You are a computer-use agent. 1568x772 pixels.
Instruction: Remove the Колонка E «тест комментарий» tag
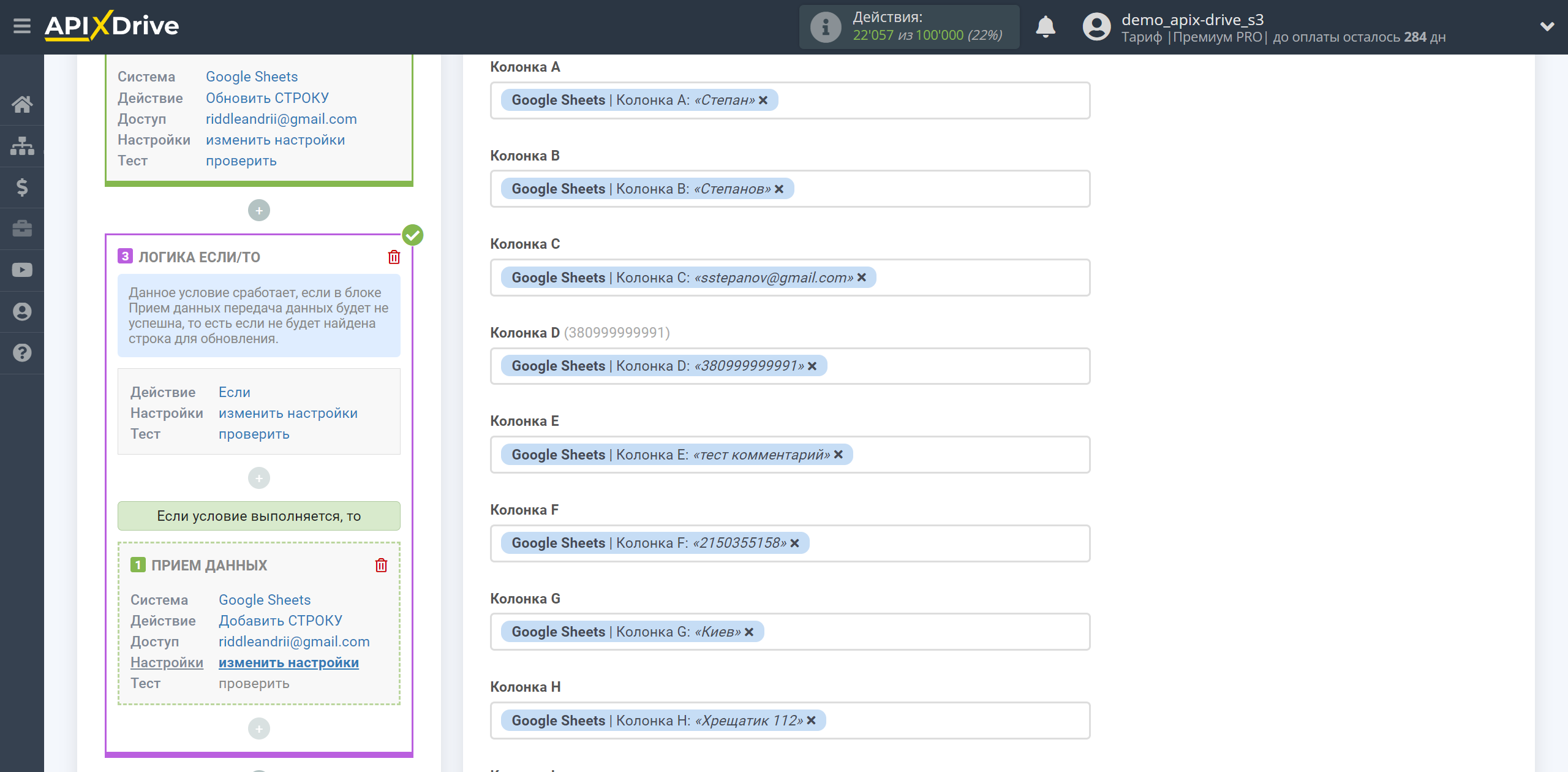[839, 455]
